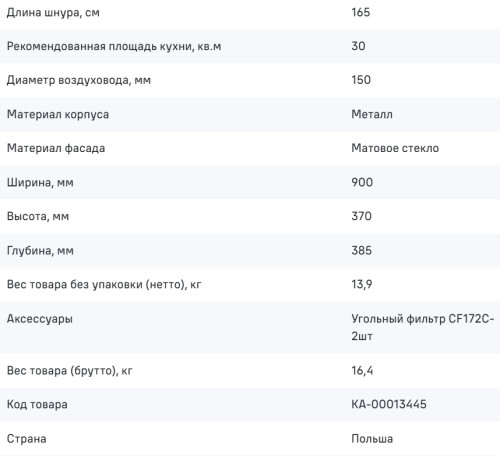Click the "Ширина, мм" label
This screenshot has width=500, height=456.
pos(40,183)
